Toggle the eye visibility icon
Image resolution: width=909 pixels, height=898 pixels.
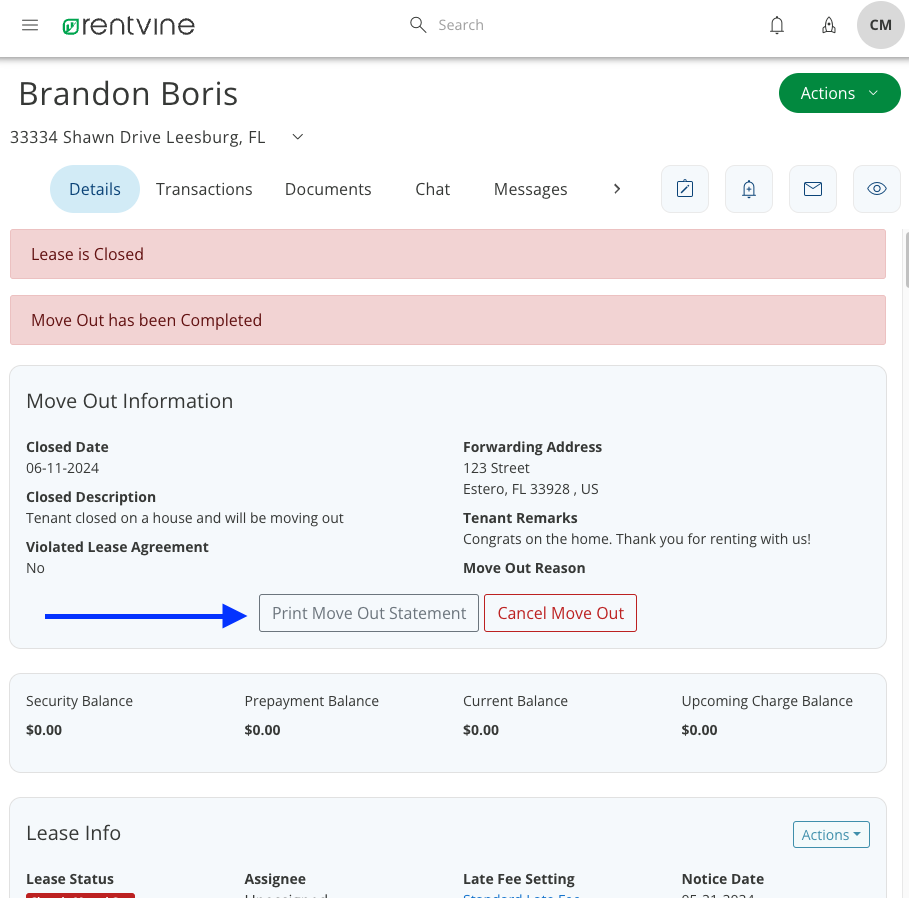click(877, 189)
